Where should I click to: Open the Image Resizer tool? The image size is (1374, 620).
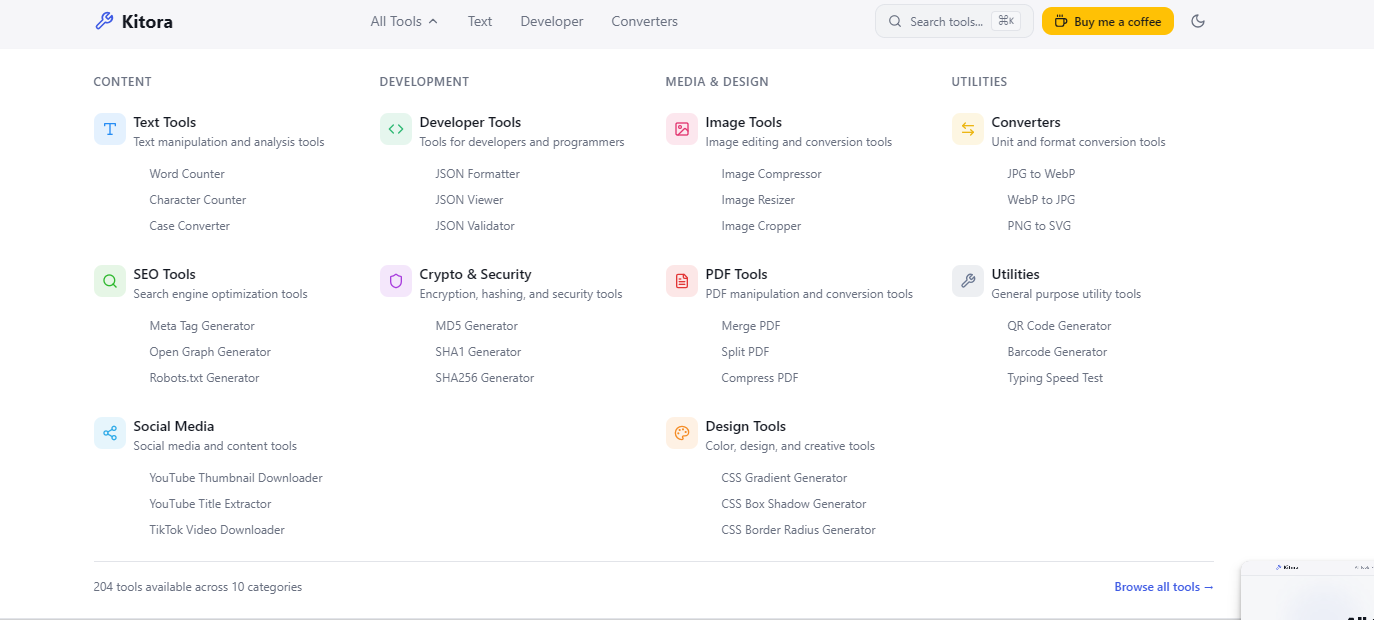coord(758,200)
